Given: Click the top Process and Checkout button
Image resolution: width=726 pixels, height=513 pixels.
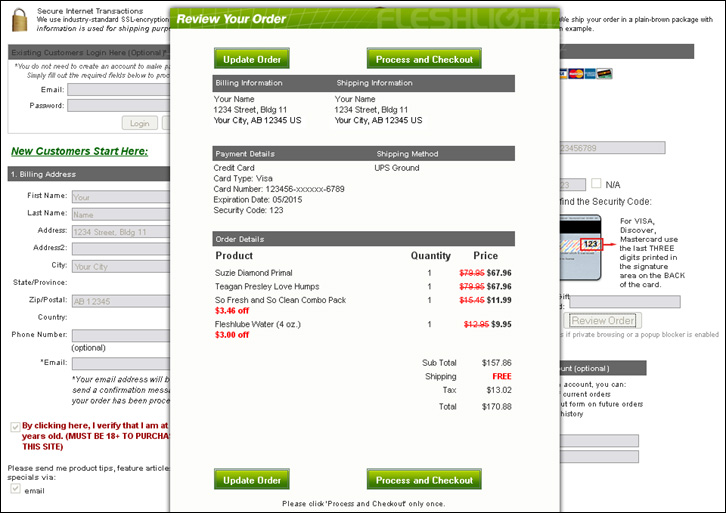Looking at the screenshot, I should [x=424, y=59].
